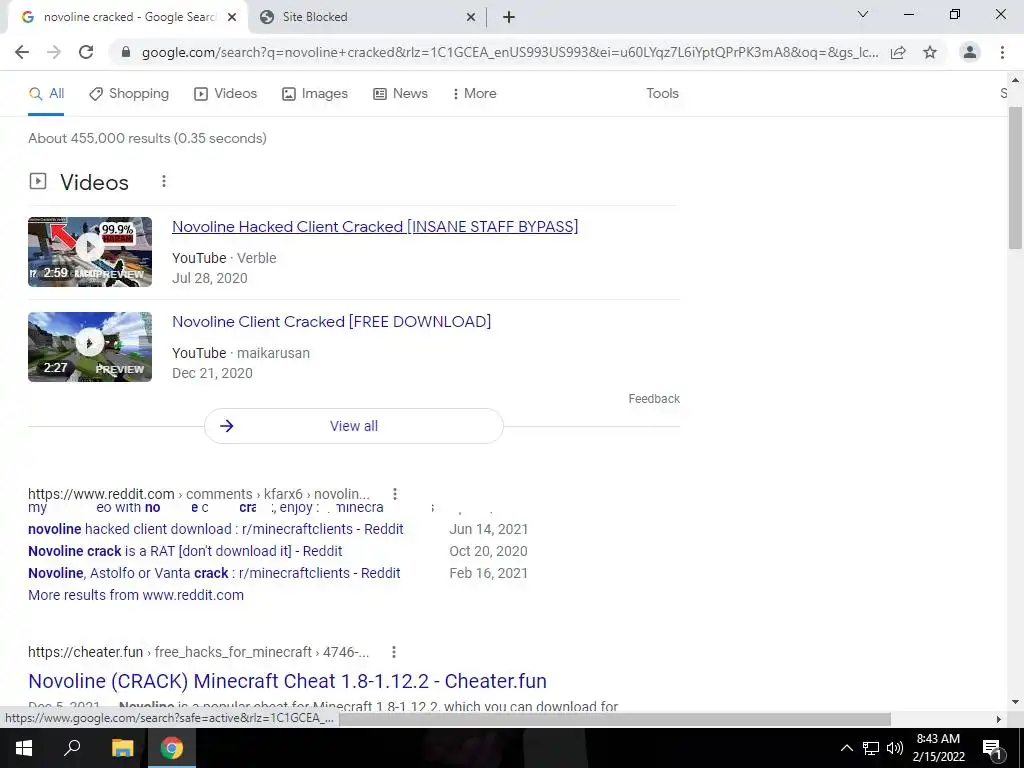Viewport: 1024px width, 768px height.
Task: Click the scroll up arrow on vertical scrollbar
Action: pos(1015,80)
